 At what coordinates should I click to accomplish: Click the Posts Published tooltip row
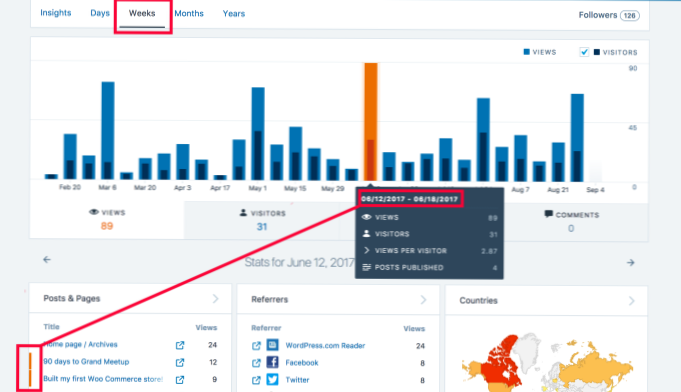[x=430, y=268]
